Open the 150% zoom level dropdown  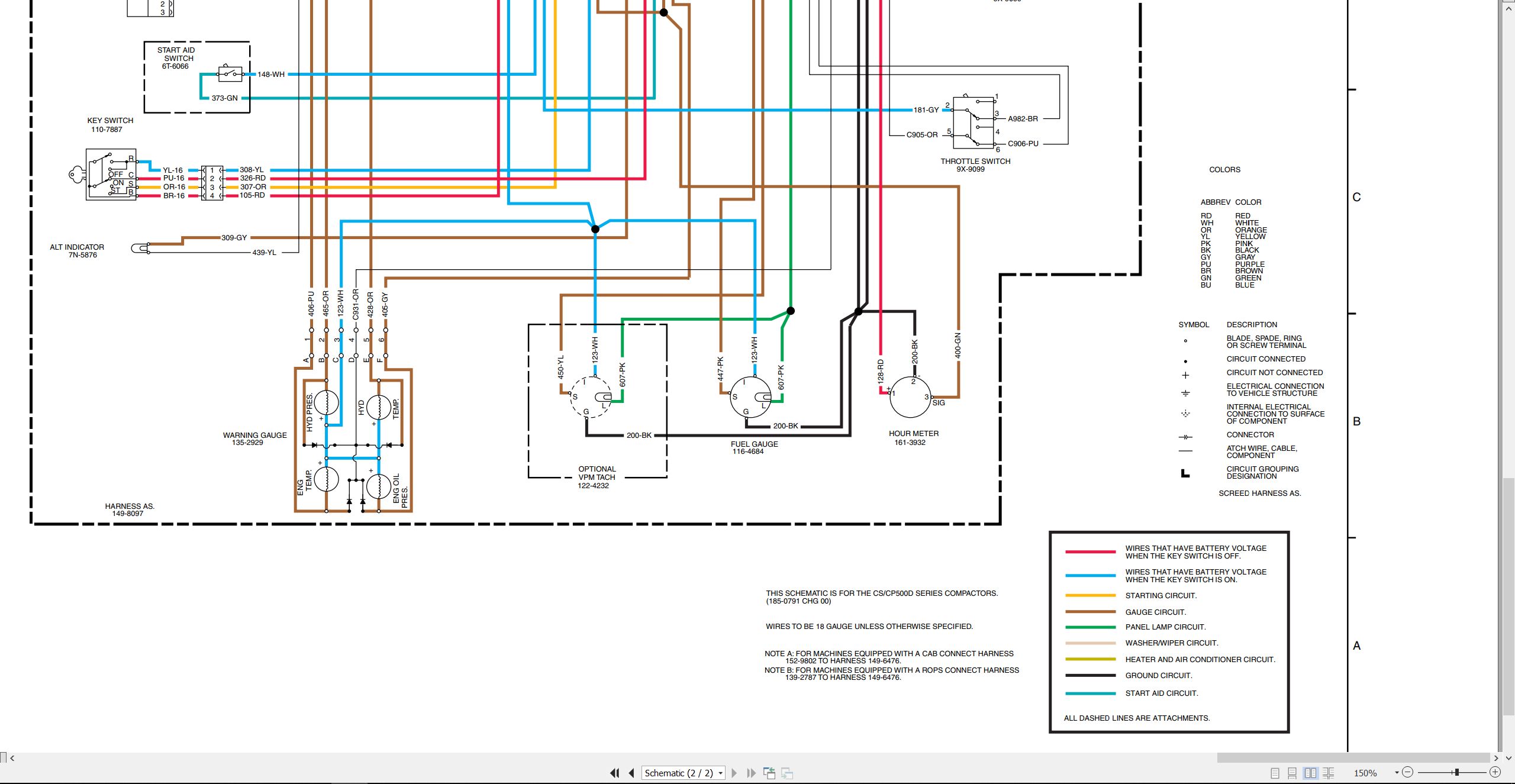click(1397, 773)
